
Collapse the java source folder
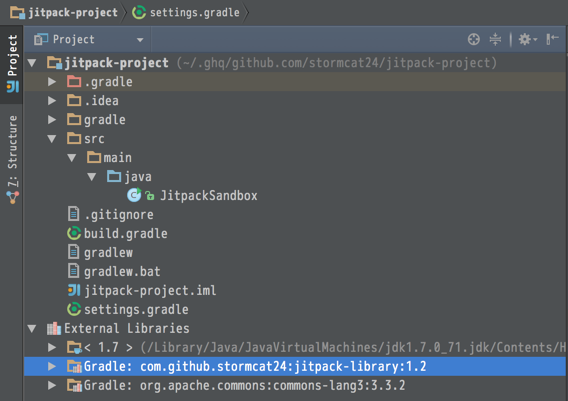pyautogui.click(x=92, y=177)
